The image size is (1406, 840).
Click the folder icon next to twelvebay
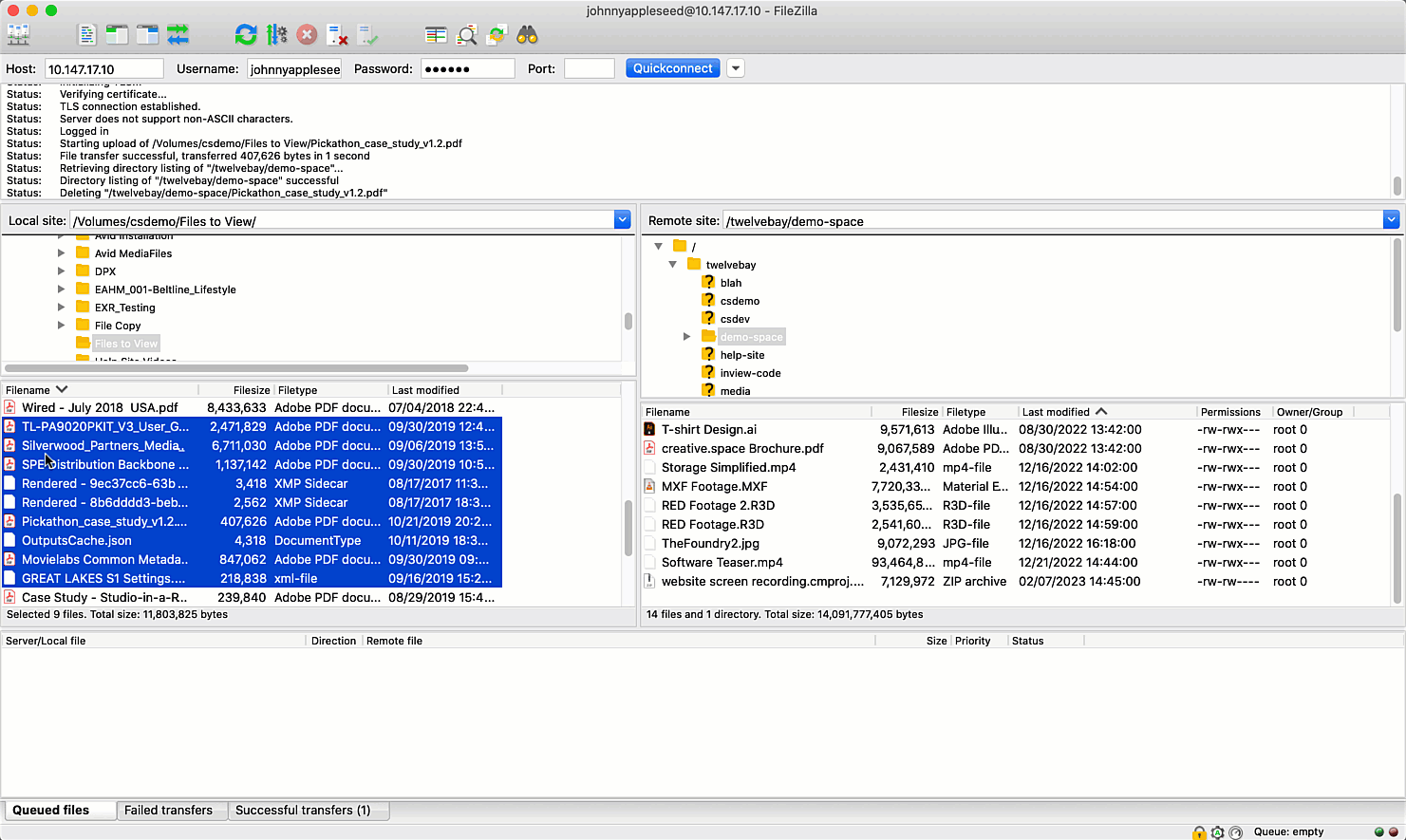coord(694,264)
